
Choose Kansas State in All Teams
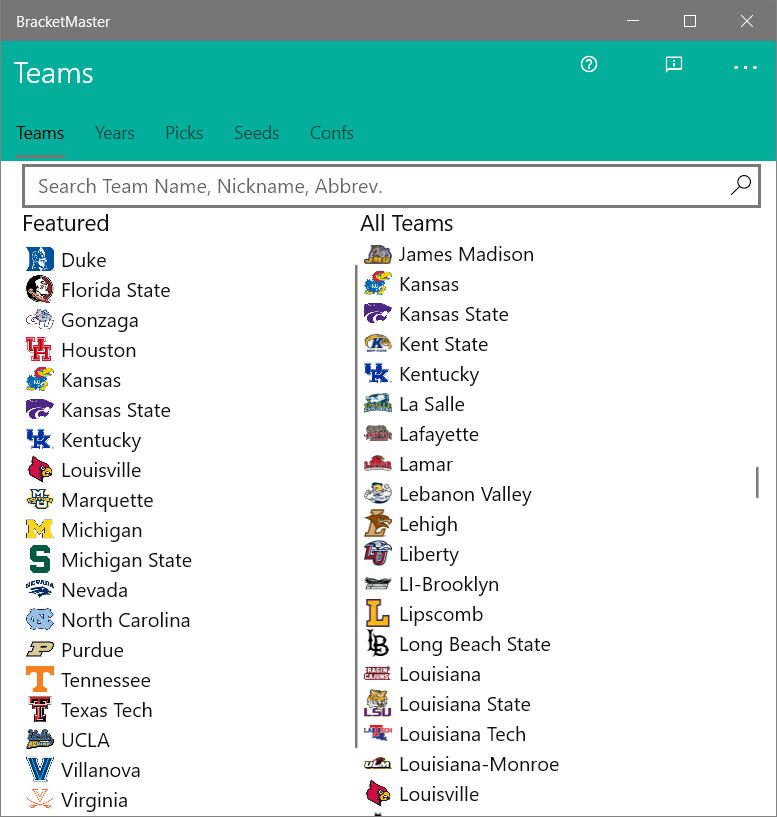[454, 314]
